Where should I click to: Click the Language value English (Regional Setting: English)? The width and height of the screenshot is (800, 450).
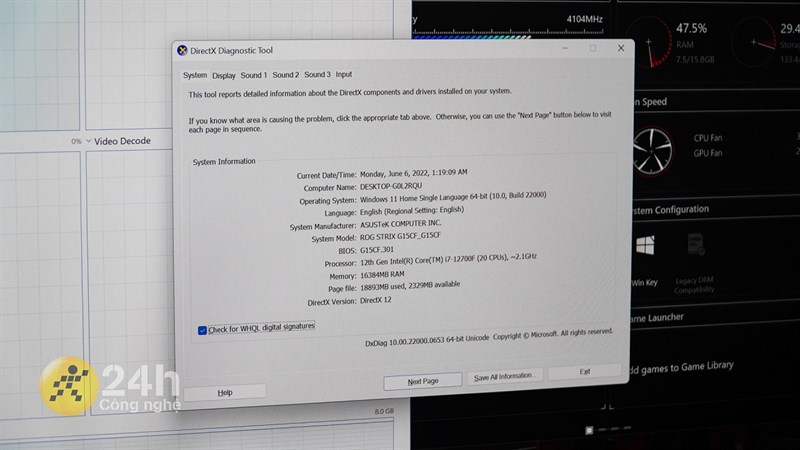(x=412, y=211)
